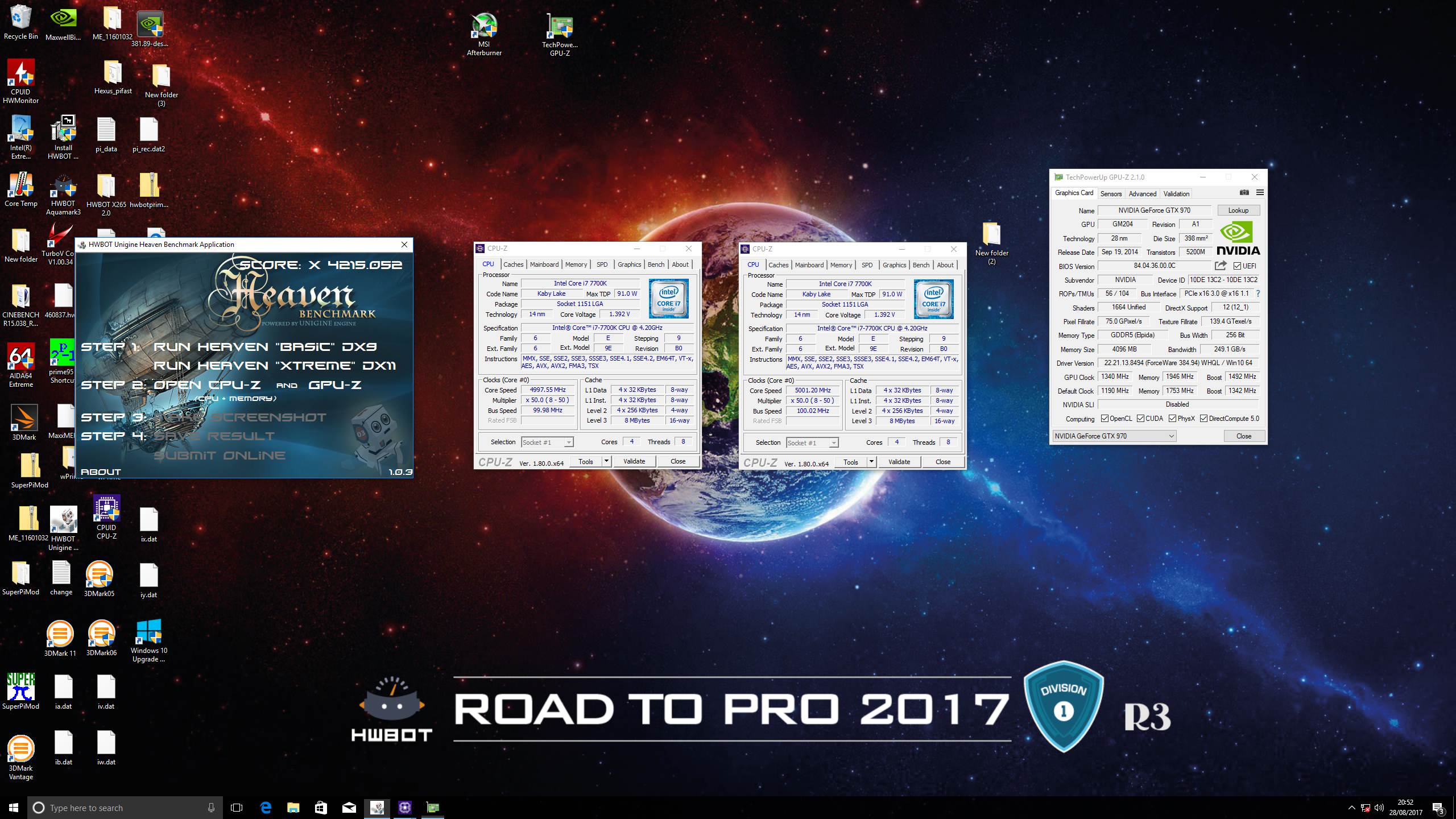Viewport: 1456px width, 819px height.
Task: Open File Explorer from the taskbar
Action: pyautogui.click(x=293, y=807)
